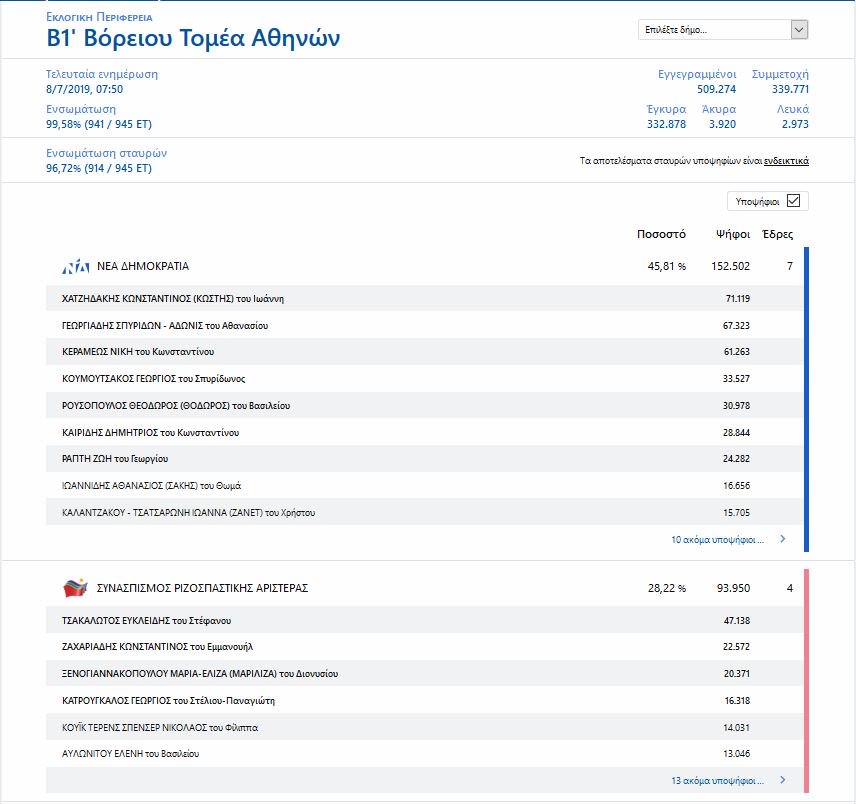Viewport: 856px width, 804px height.
Task: Click heading Β1' Βόρειου Τομέα Αθηνών
Action: tap(193, 38)
